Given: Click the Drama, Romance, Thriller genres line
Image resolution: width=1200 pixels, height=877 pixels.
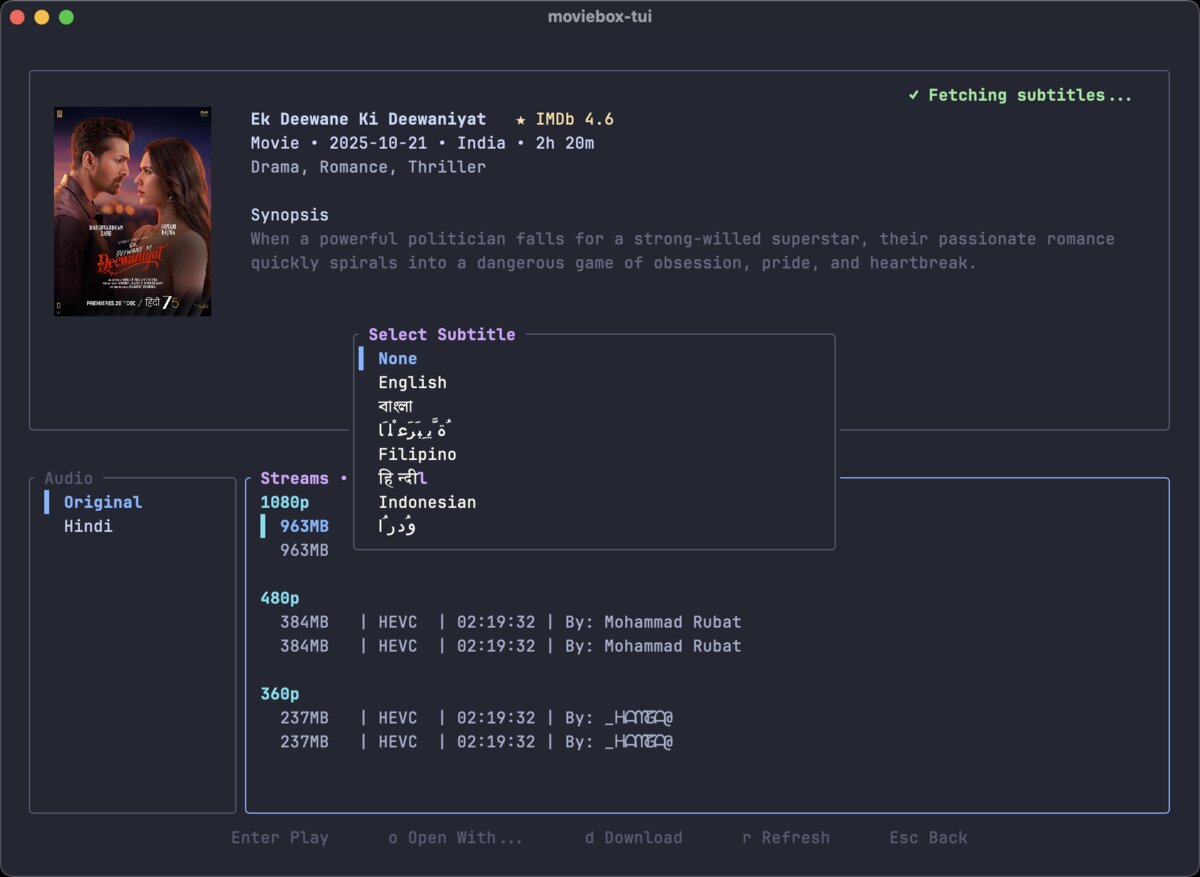Looking at the screenshot, I should (x=368, y=168).
